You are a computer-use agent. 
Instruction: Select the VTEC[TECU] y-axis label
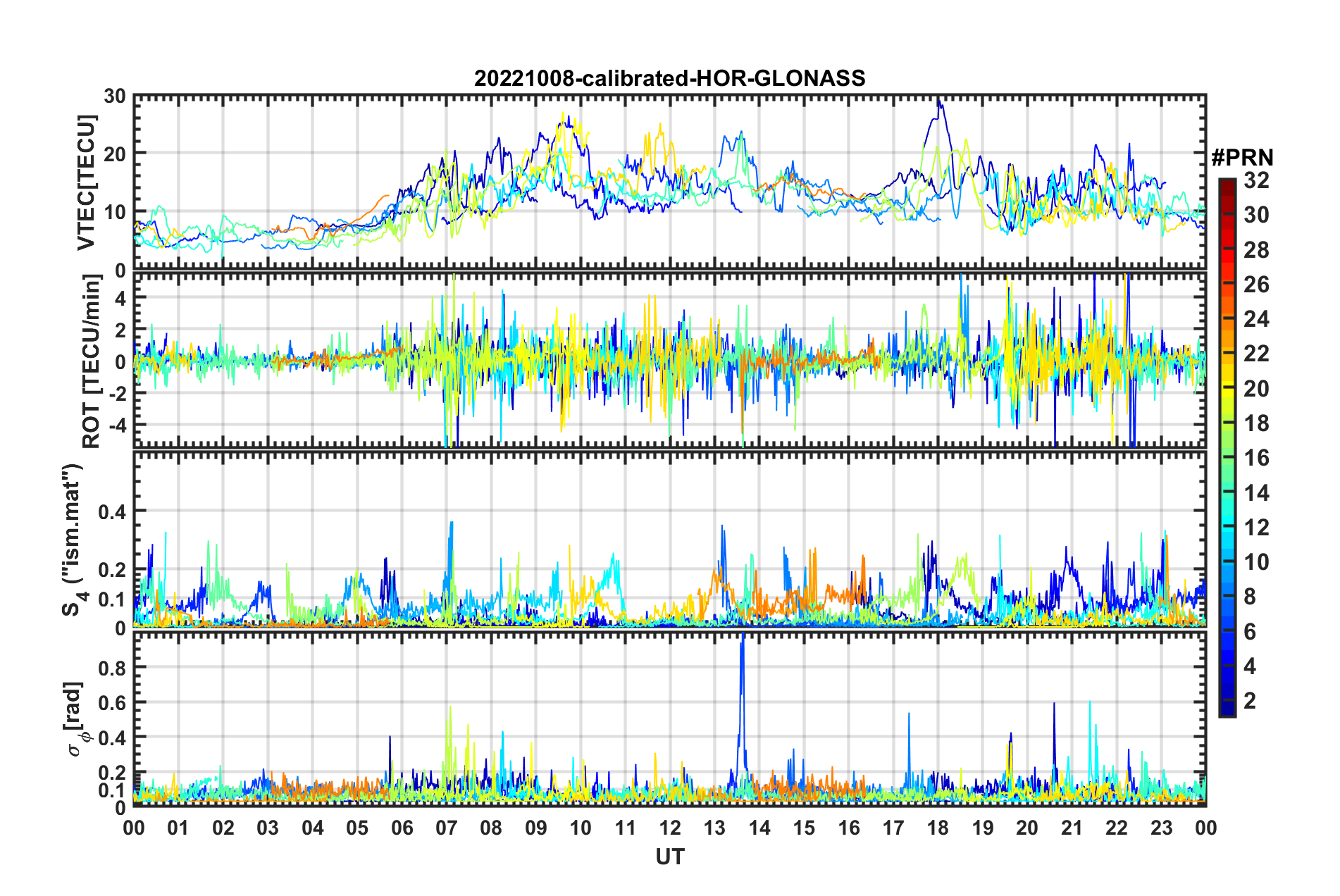pyautogui.click(x=86, y=182)
